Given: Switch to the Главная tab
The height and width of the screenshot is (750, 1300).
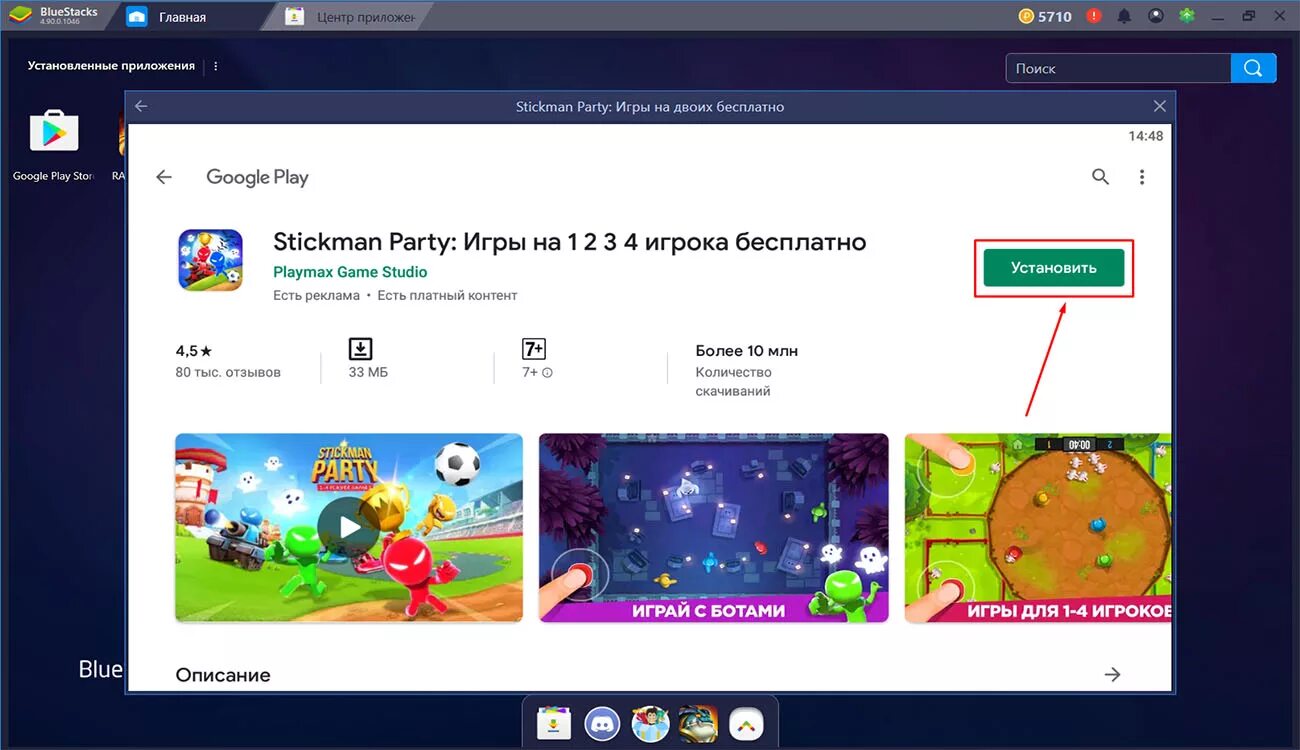Looking at the screenshot, I should click(182, 17).
